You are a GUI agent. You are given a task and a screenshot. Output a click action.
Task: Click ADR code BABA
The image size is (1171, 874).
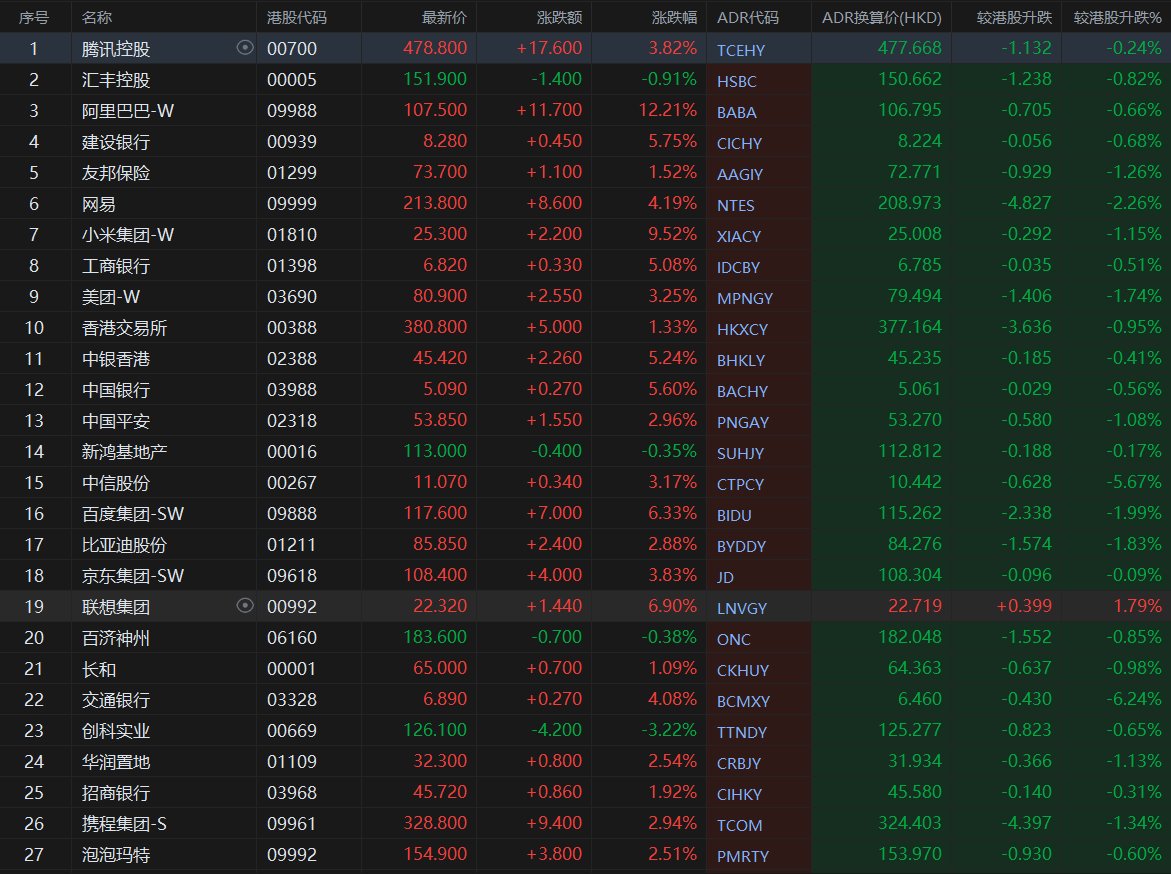pyautogui.click(x=736, y=113)
